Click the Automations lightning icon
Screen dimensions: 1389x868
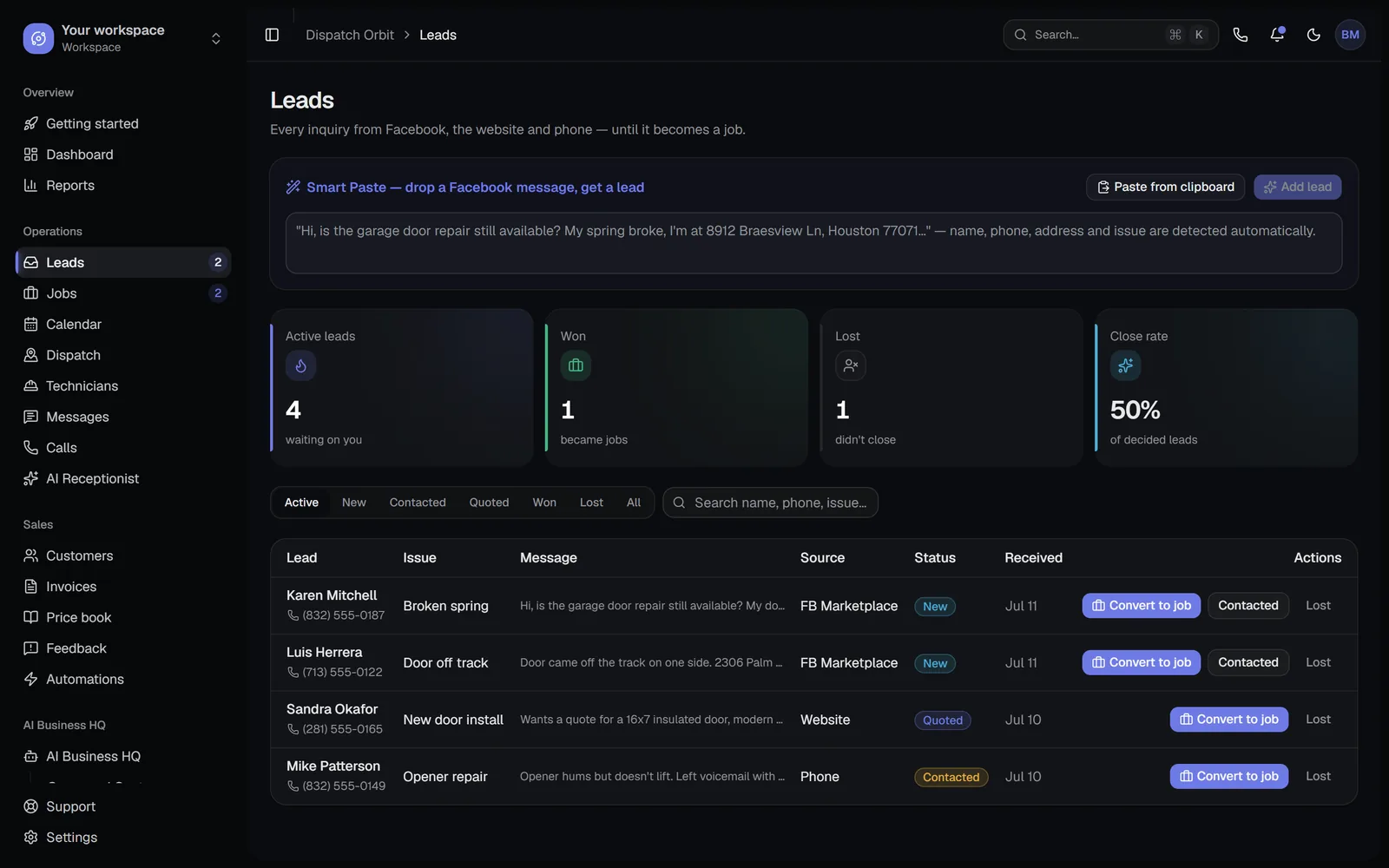click(x=31, y=679)
